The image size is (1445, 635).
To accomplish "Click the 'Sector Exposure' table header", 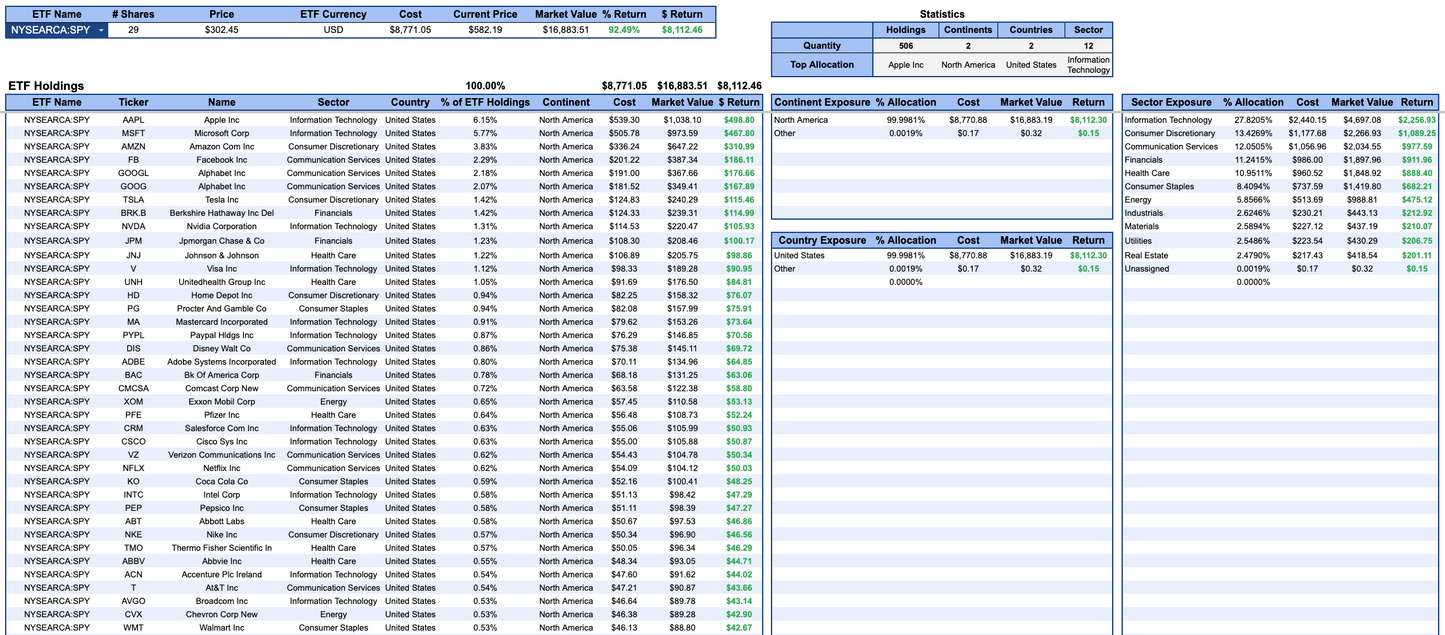I will coord(1171,102).
